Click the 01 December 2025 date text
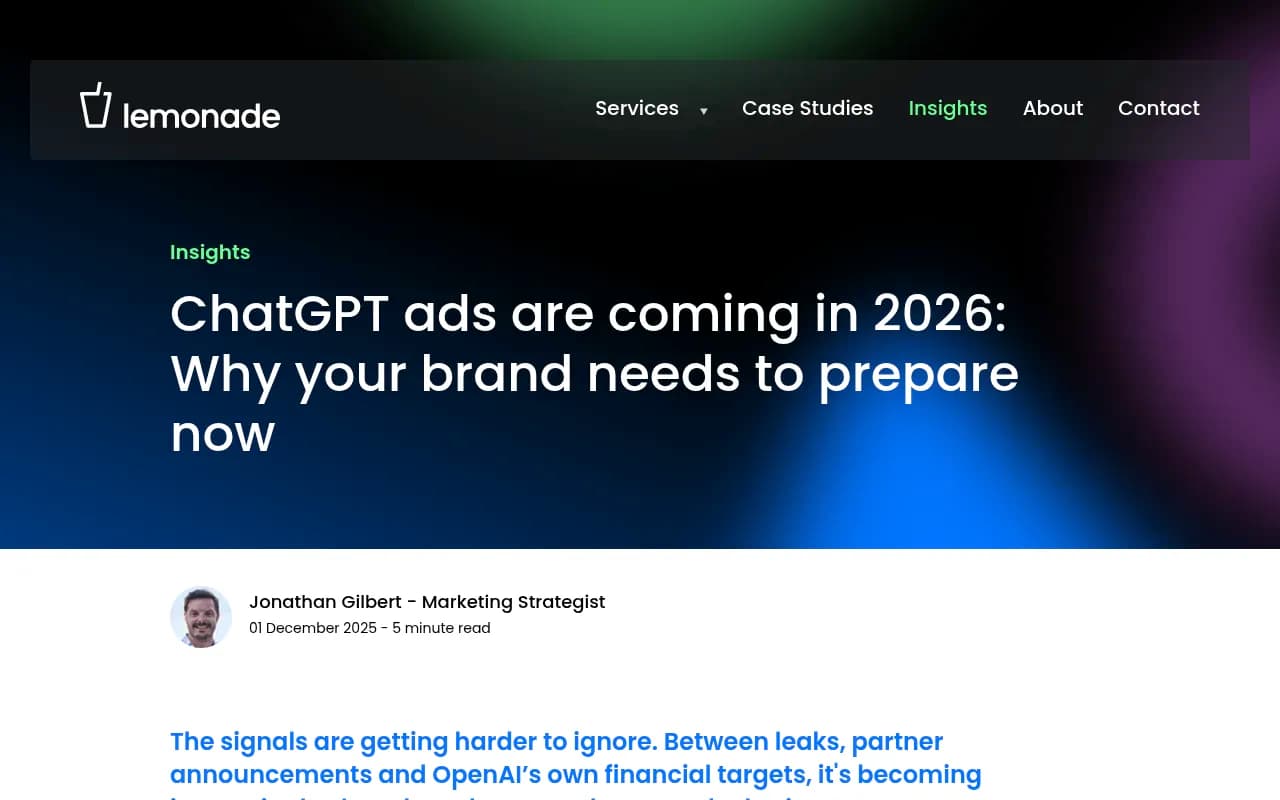 coord(313,628)
